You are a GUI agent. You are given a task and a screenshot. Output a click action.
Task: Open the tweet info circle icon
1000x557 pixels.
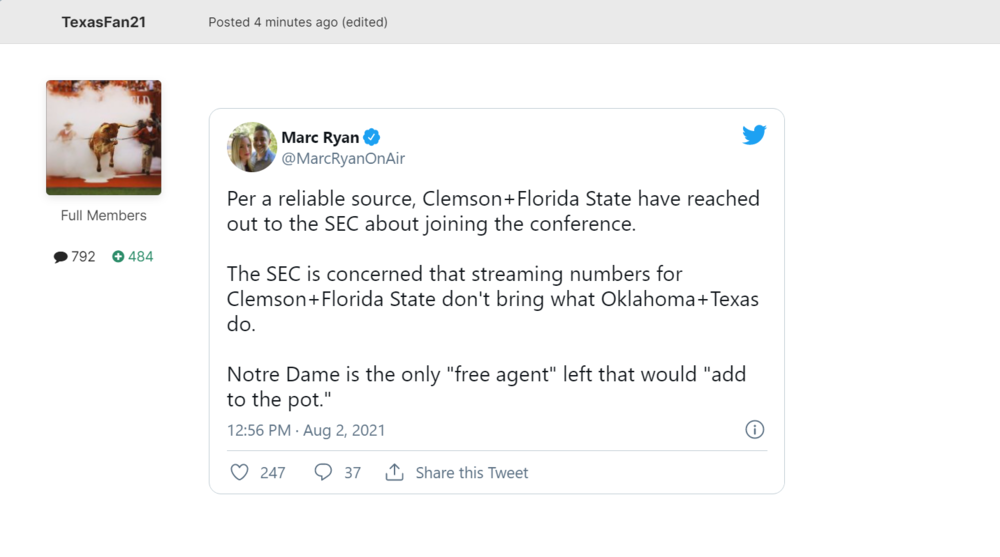click(755, 430)
